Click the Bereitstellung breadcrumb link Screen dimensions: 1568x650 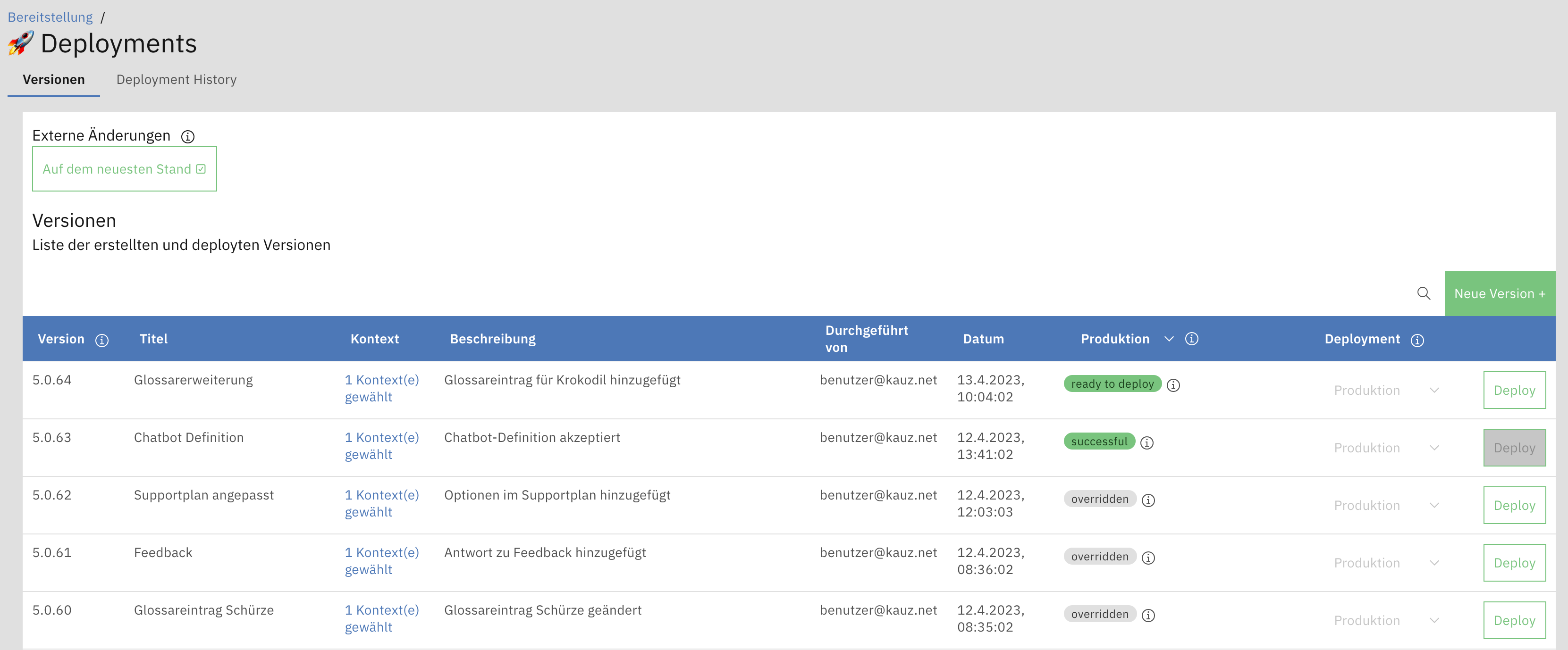point(50,17)
